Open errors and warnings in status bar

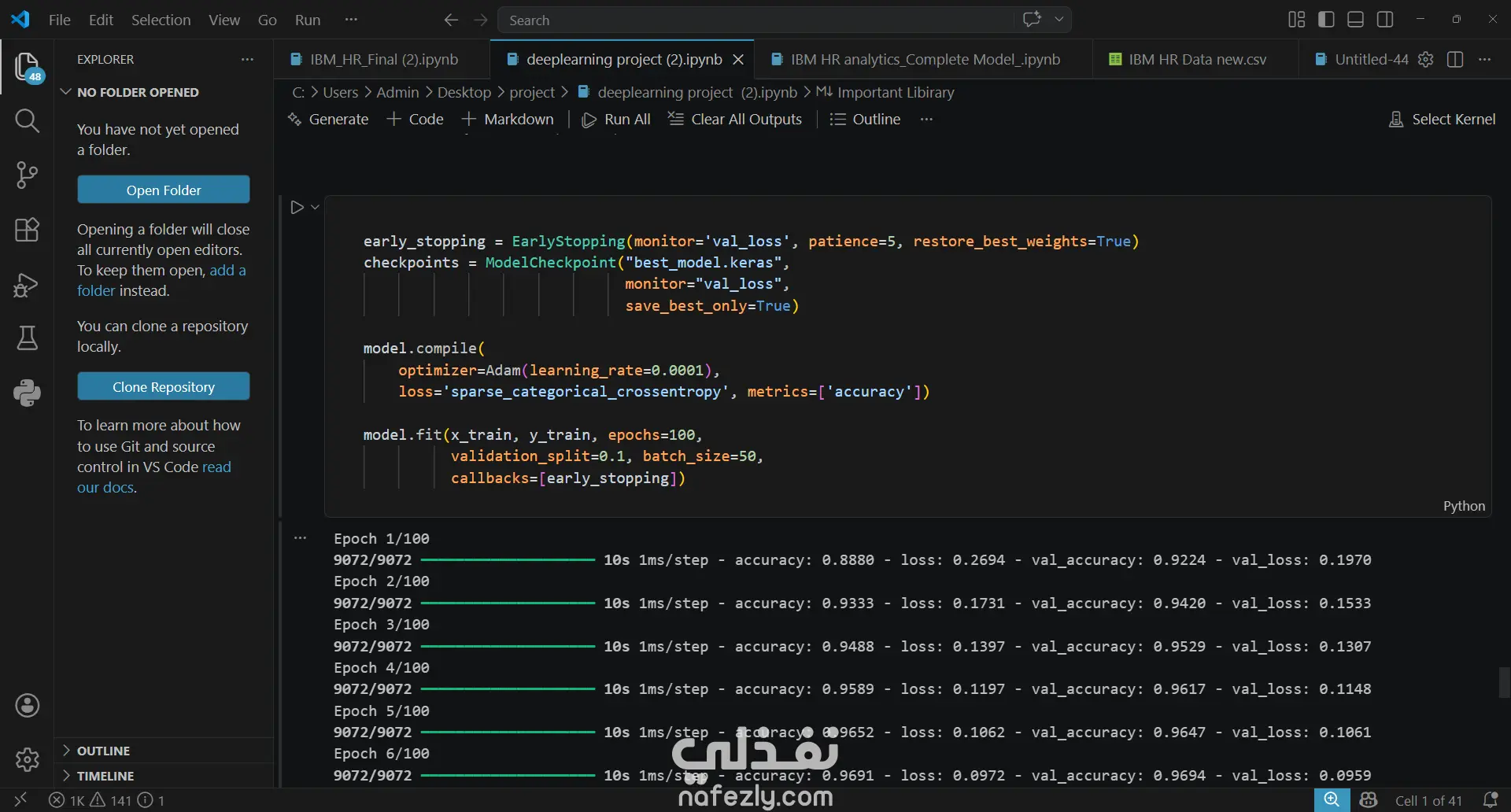(107, 800)
